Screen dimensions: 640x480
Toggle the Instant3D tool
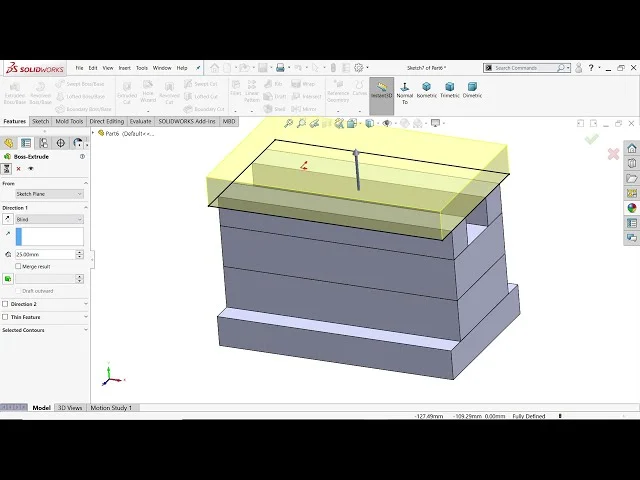point(381,91)
